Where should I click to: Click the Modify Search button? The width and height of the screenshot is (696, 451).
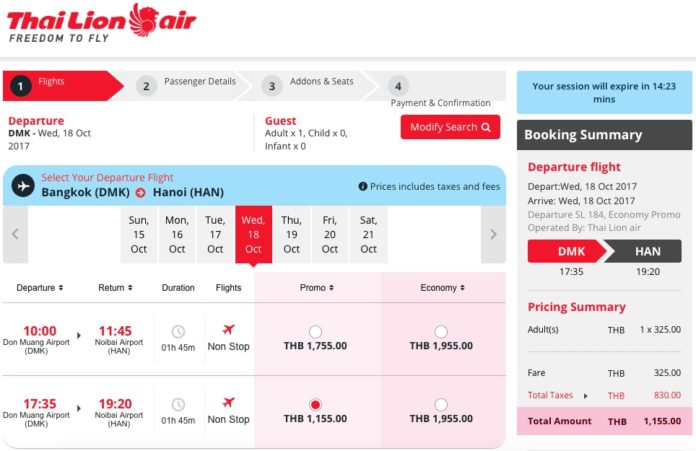point(450,127)
